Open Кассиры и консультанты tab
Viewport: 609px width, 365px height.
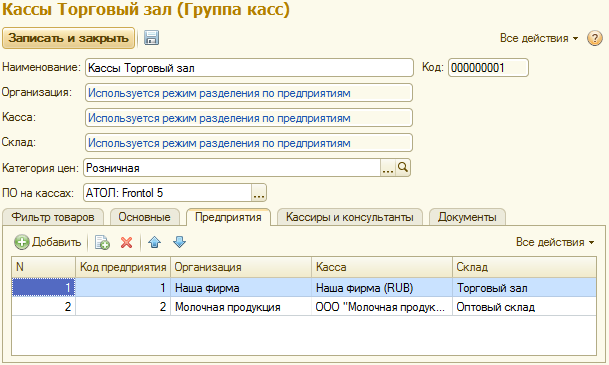click(350, 217)
